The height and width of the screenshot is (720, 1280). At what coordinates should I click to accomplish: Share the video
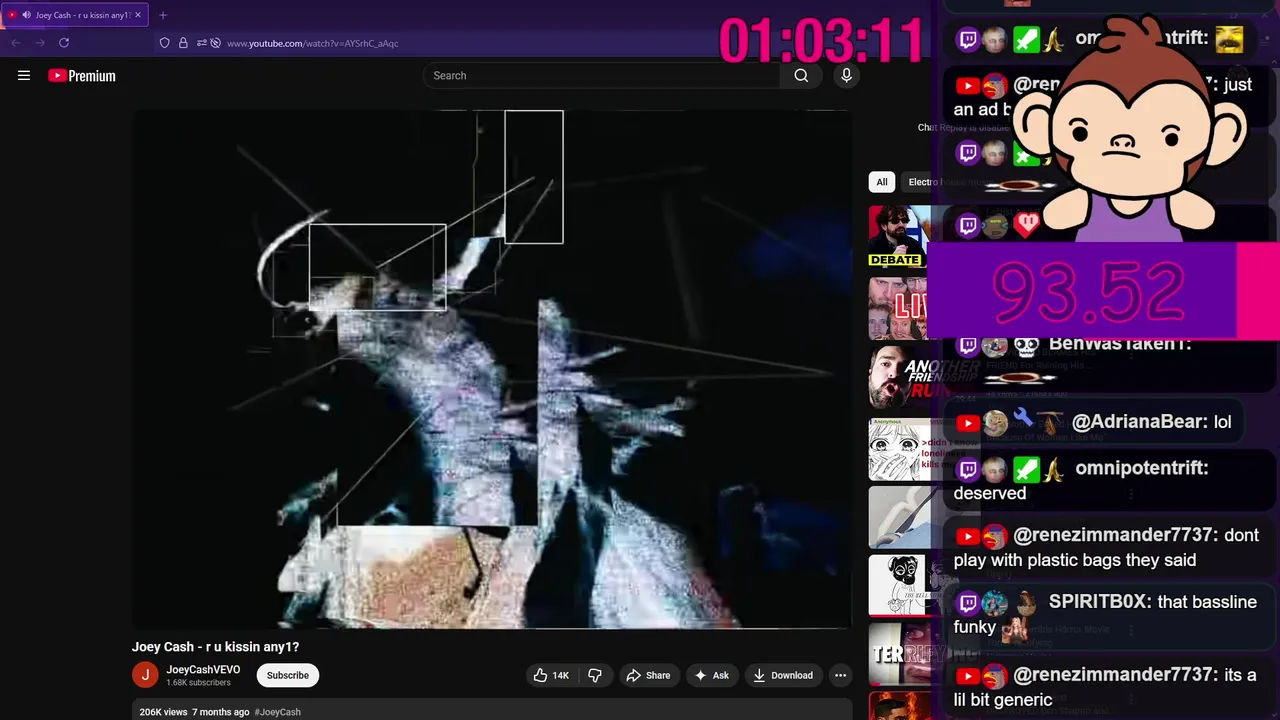click(x=648, y=675)
